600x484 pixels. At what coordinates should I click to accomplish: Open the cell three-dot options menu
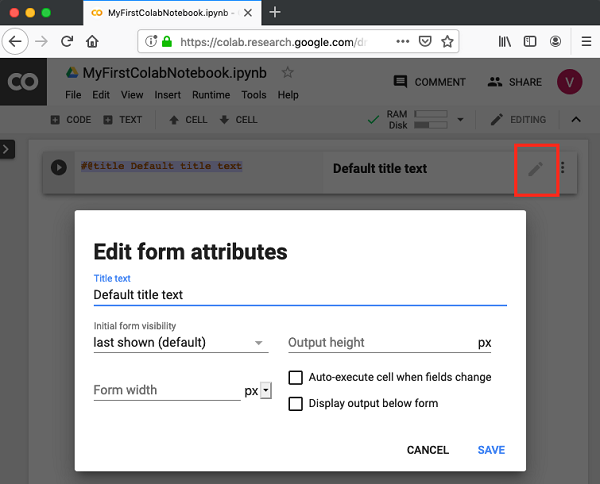click(x=562, y=168)
